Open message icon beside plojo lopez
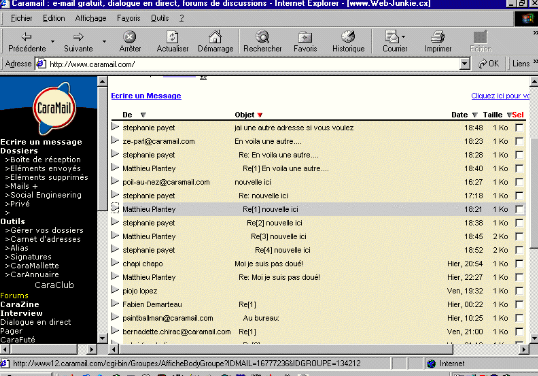 pyautogui.click(x=115, y=290)
